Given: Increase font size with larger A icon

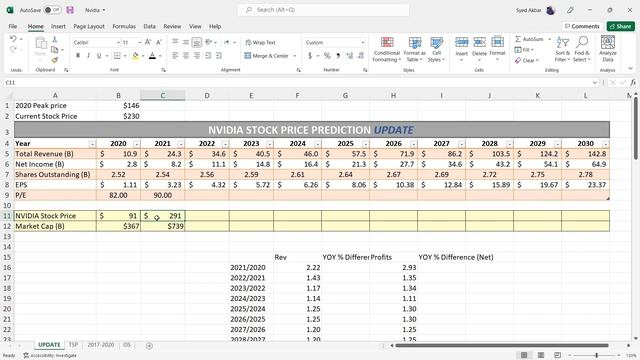Looking at the screenshot, I should click(148, 42).
